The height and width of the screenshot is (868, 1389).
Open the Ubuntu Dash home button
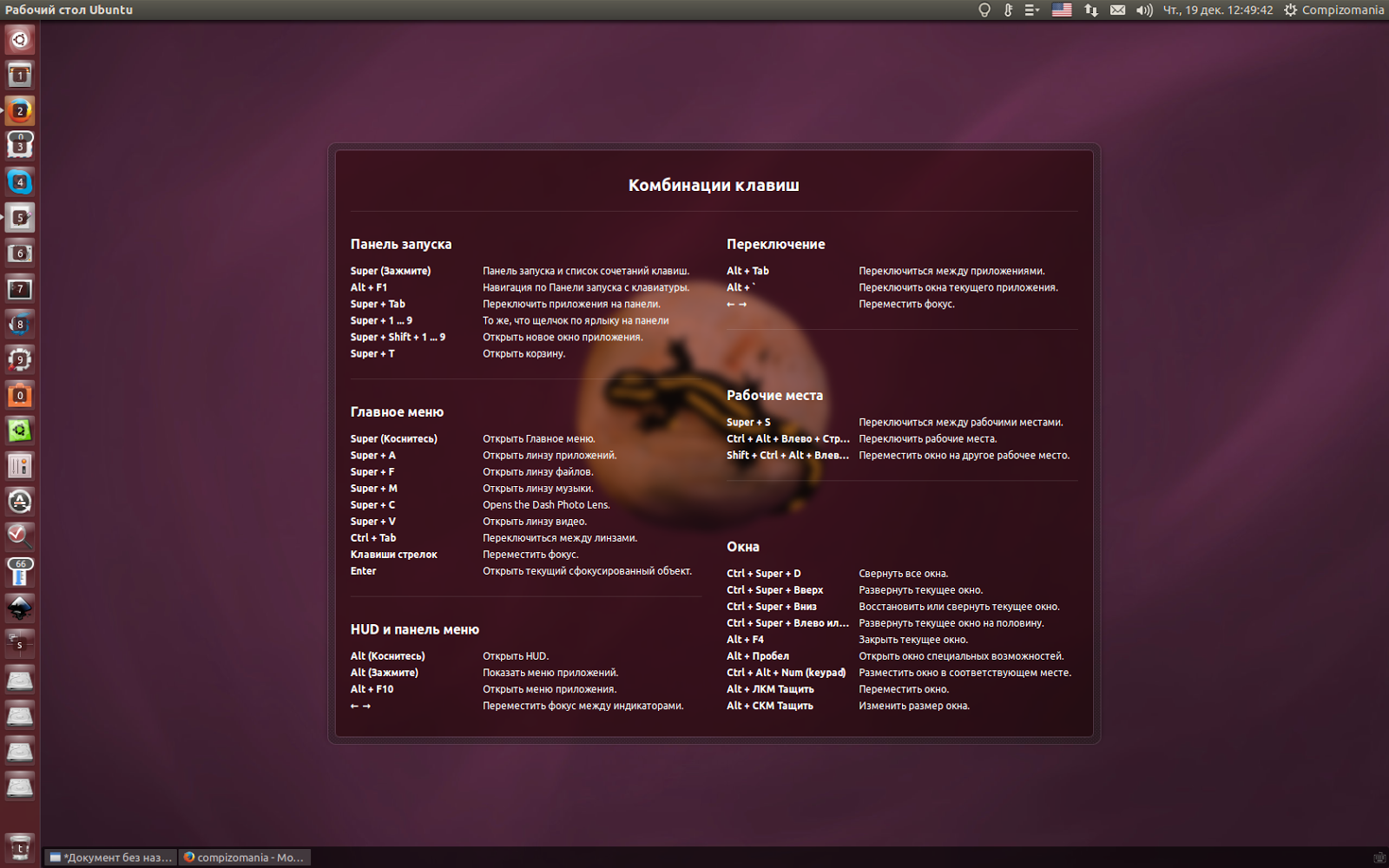(x=20, y=40)
